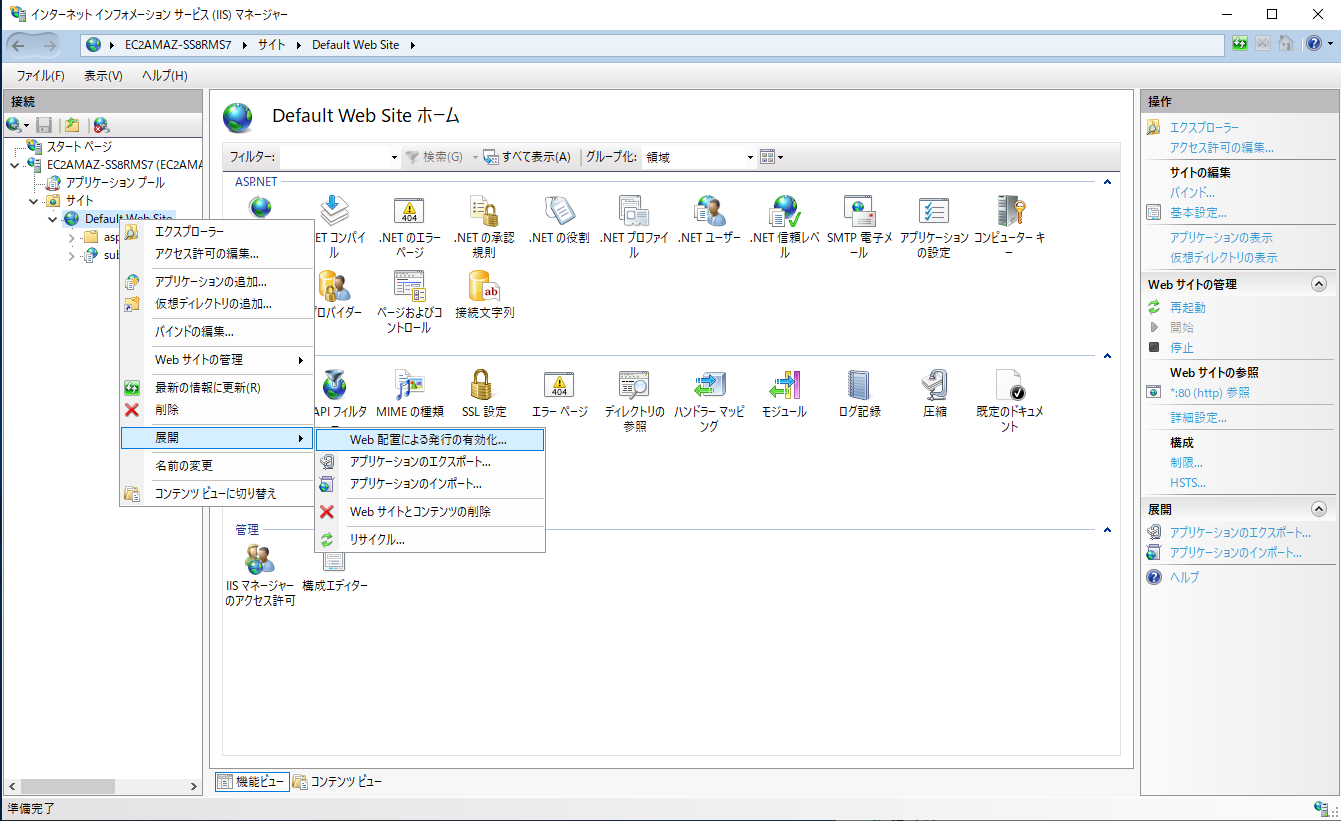Image resolution: width=1341 pixels, height=821 pixels.
Task: Select スタート ページ in the tree
Action: click(x=79, y=146)
